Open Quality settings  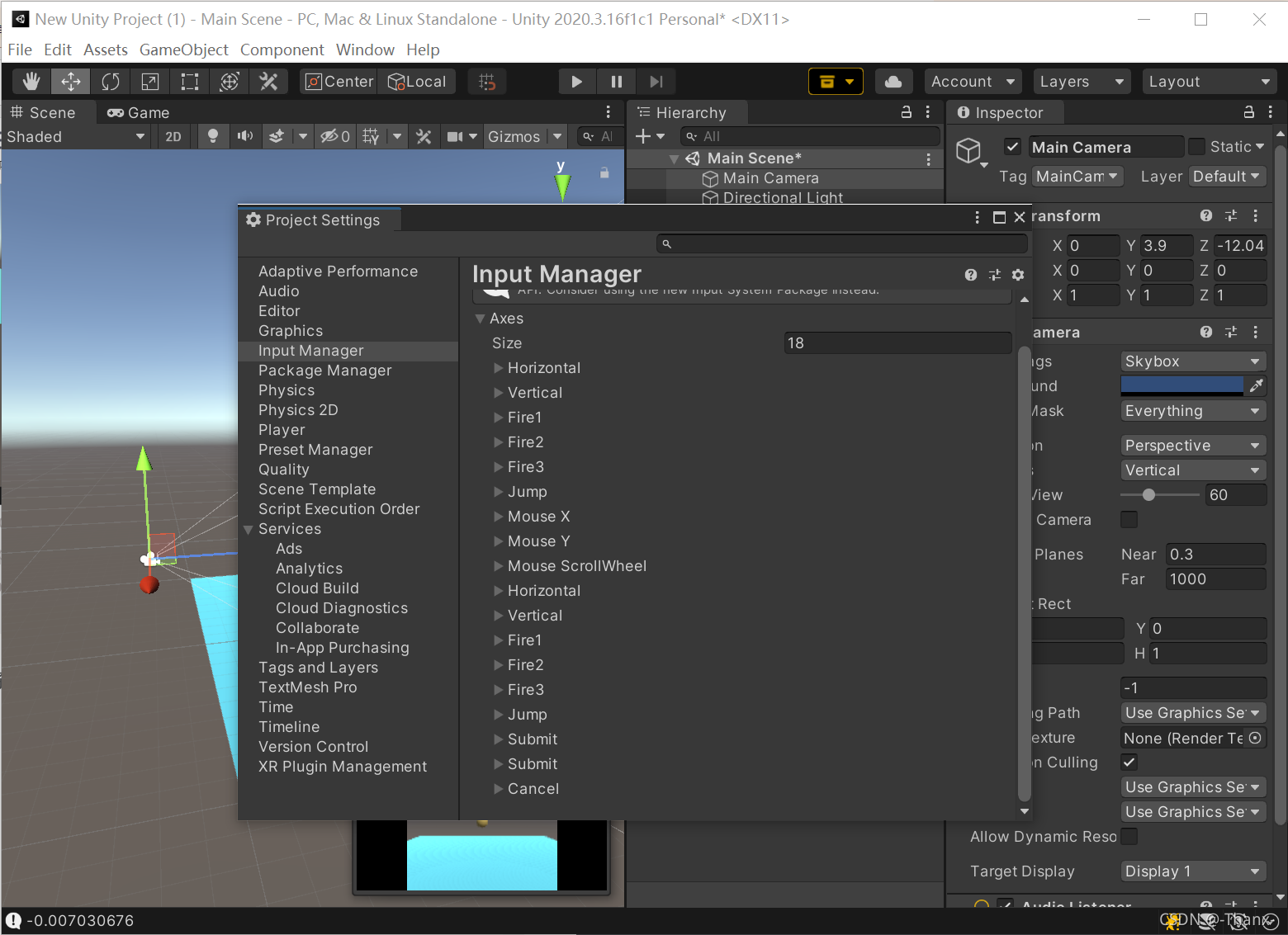(283, 470)
